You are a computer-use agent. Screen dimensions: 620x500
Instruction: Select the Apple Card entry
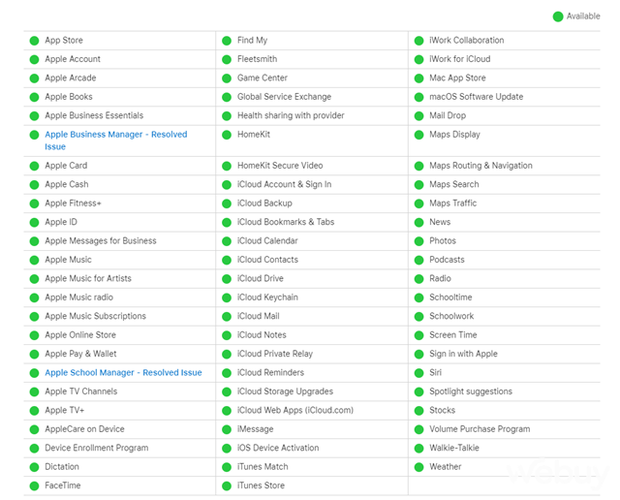coord(66,166)
